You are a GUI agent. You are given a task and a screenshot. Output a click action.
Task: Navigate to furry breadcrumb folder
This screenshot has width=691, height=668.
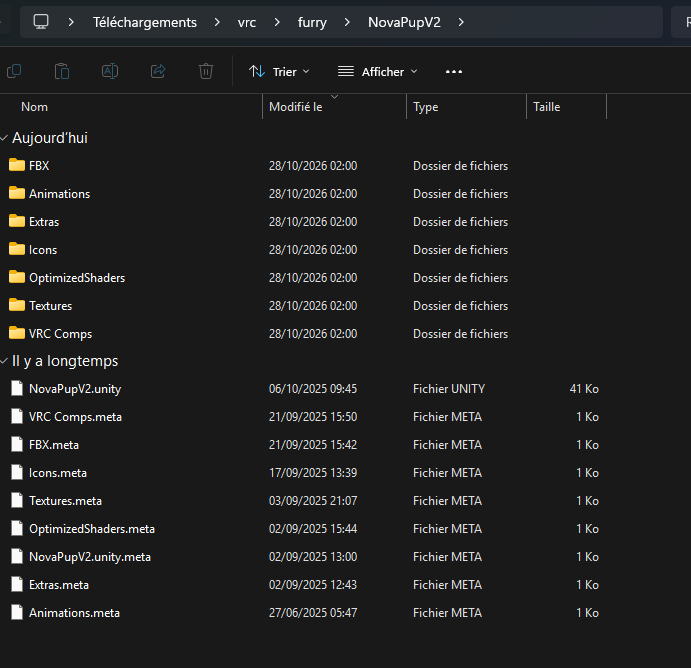312,22
